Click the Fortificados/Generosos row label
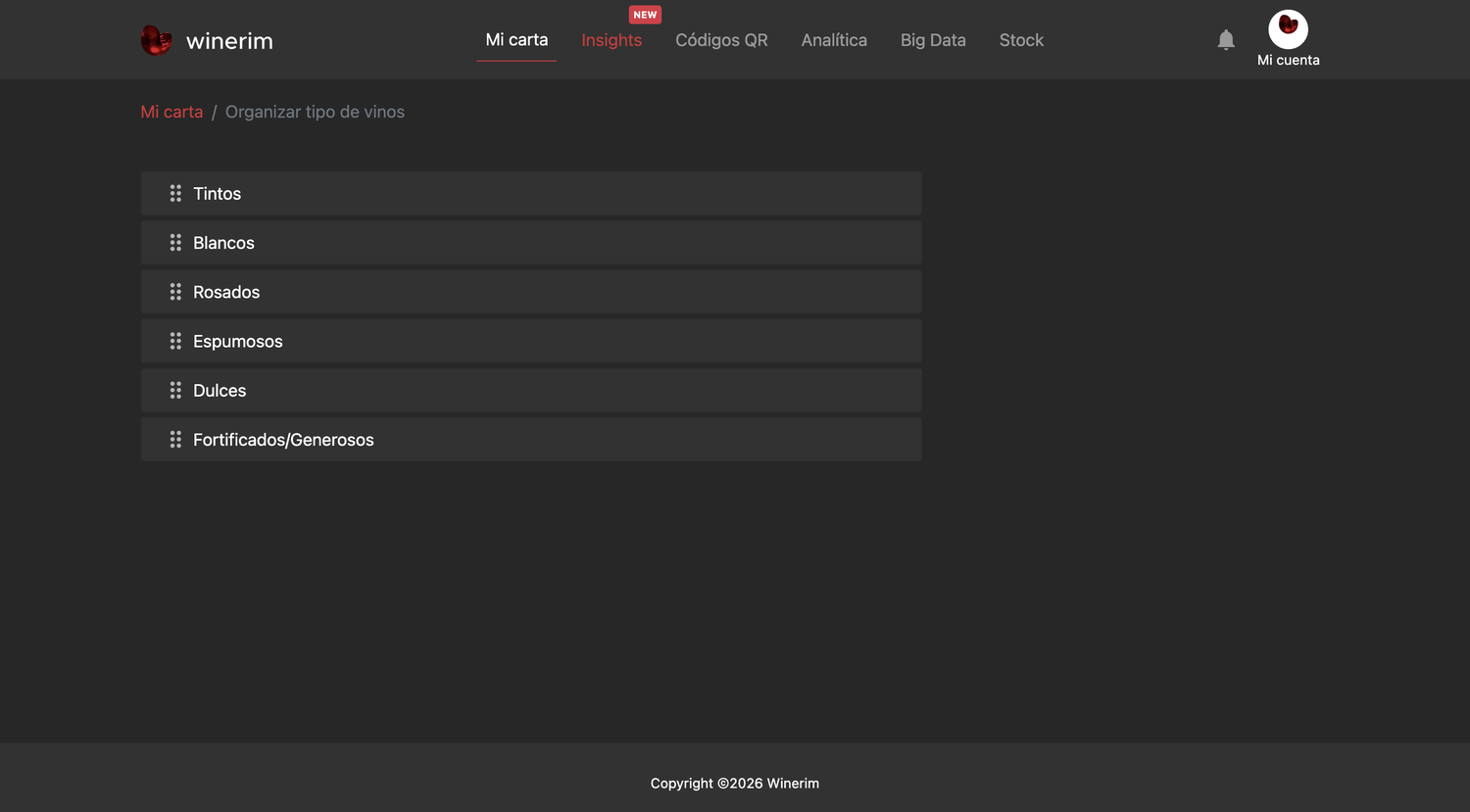This screenshot has width=1470, height=812. coord(283,440)
